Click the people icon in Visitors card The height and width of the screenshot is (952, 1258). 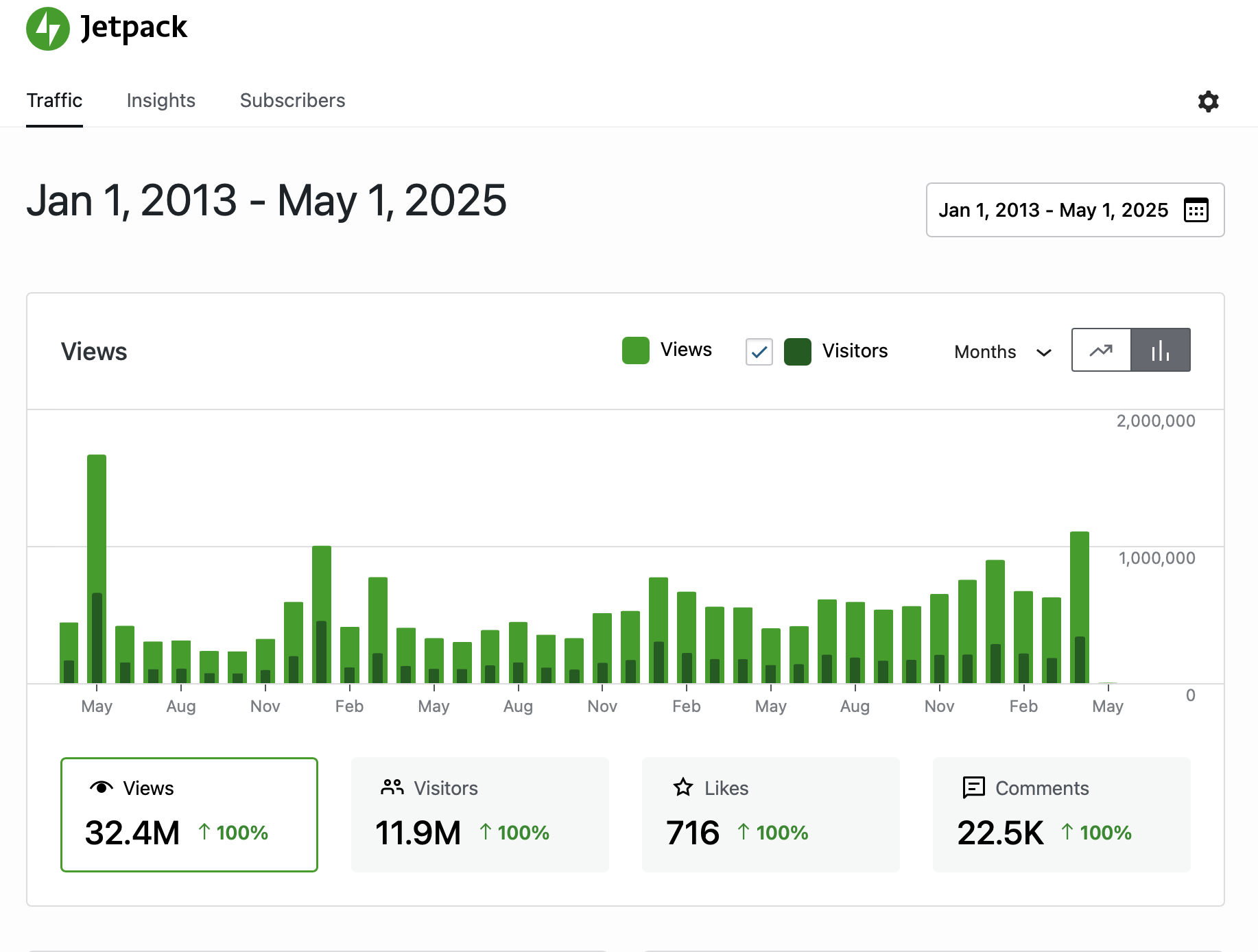pos(392,787)
